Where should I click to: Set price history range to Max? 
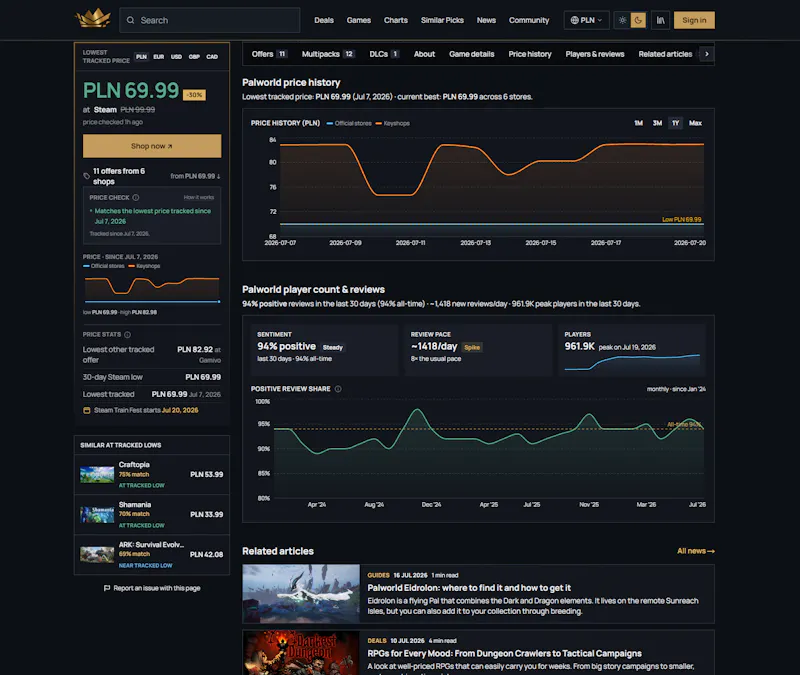point(695,123)
